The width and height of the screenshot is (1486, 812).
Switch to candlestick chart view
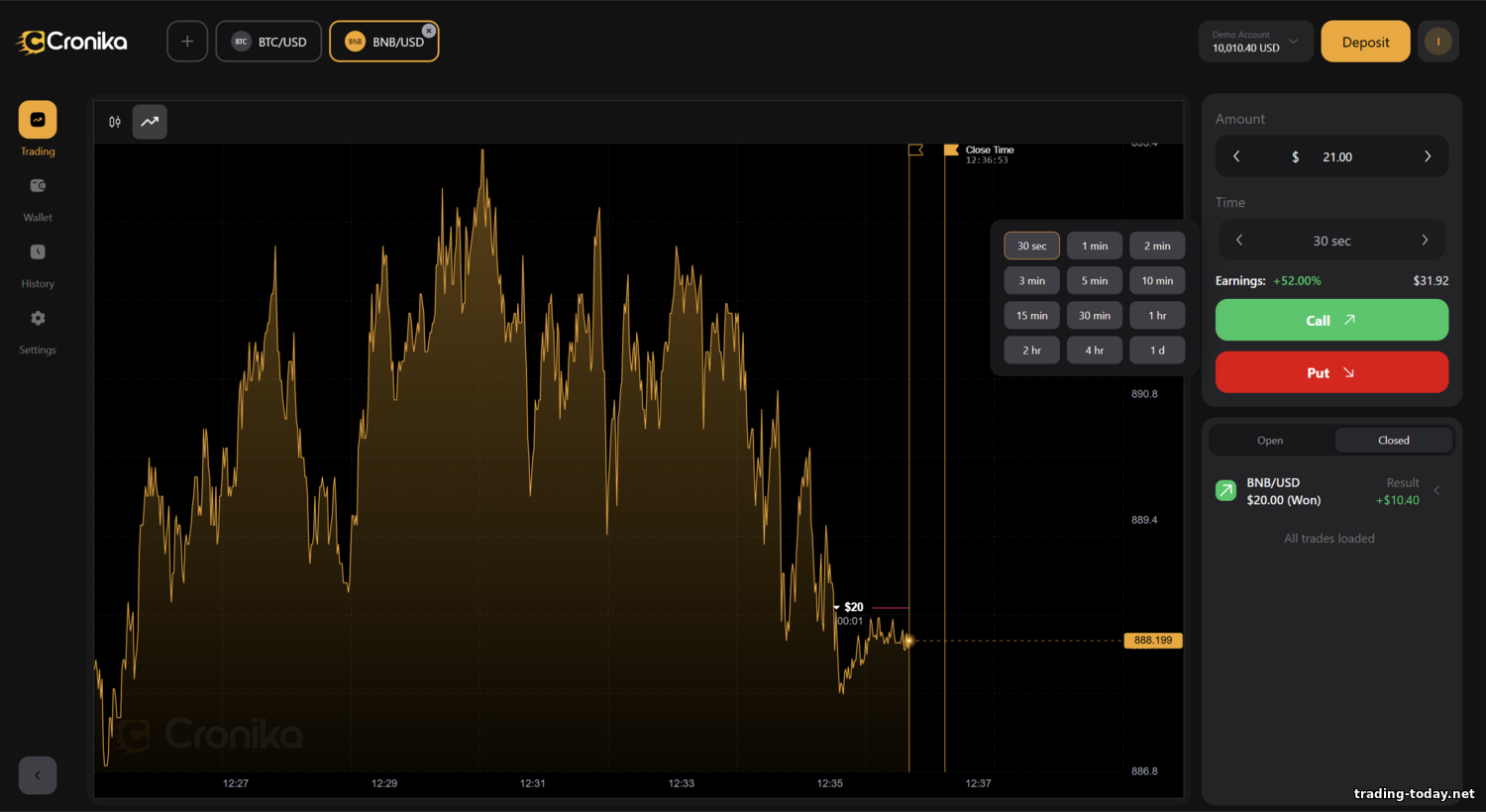(114, 121)
